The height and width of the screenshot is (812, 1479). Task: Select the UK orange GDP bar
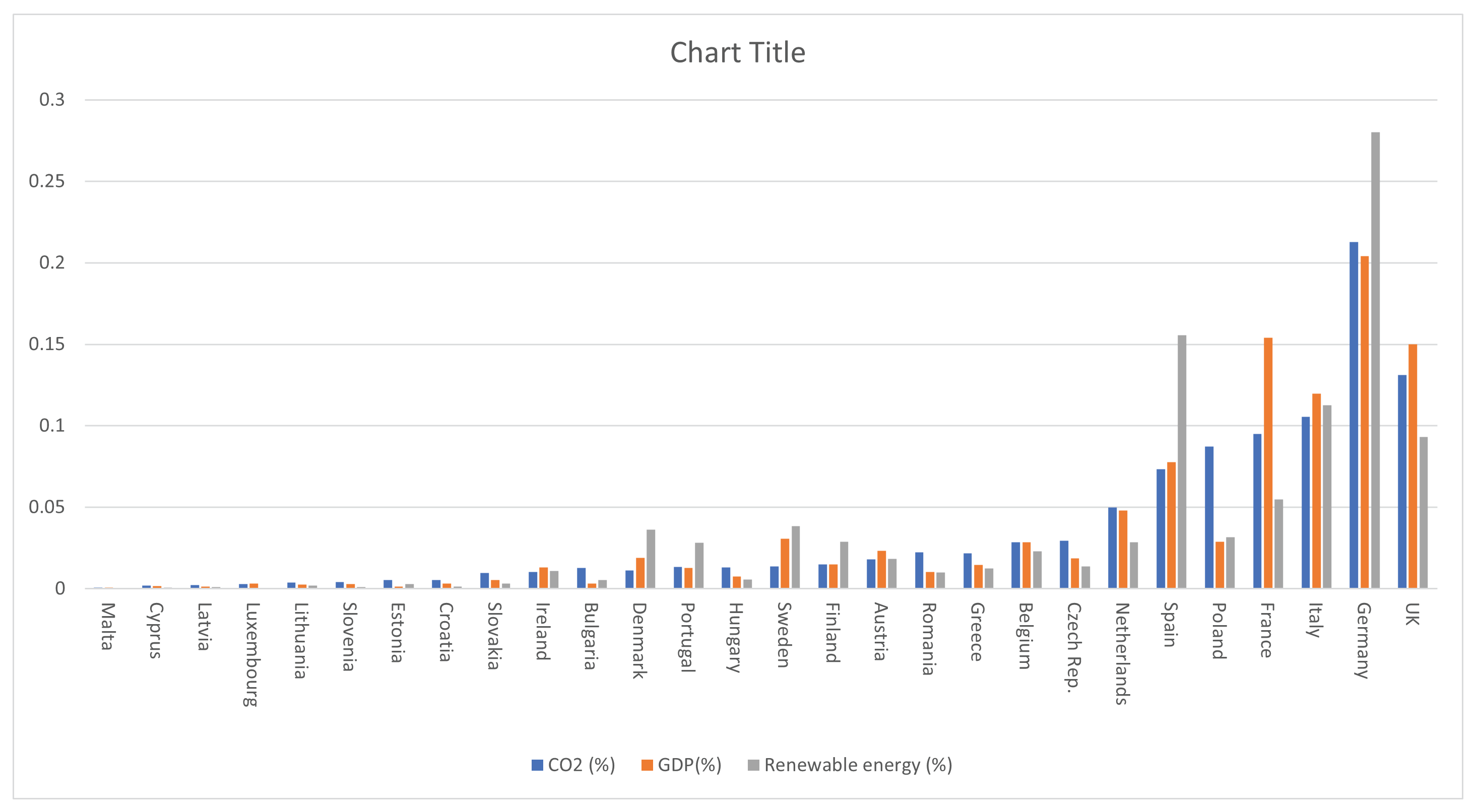click(x=1413, y=466)
